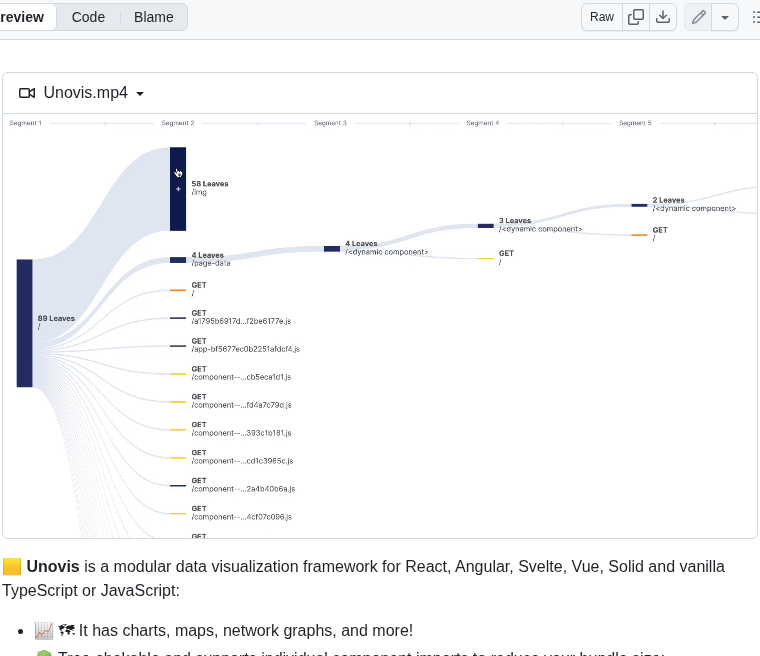Click the Segment 3 label

(330, 123)
